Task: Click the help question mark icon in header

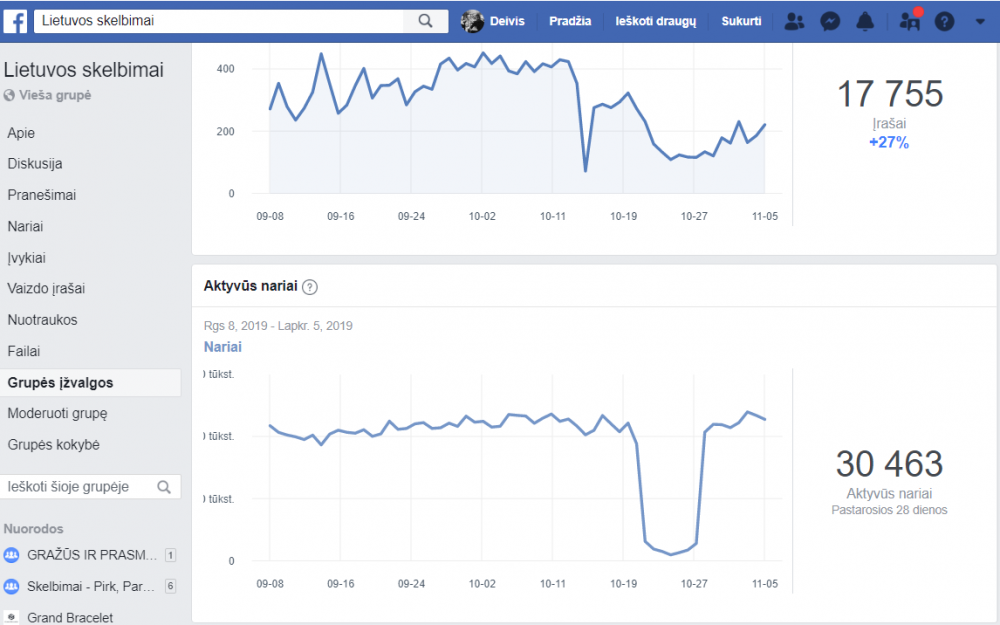Action: coord(945,22)
